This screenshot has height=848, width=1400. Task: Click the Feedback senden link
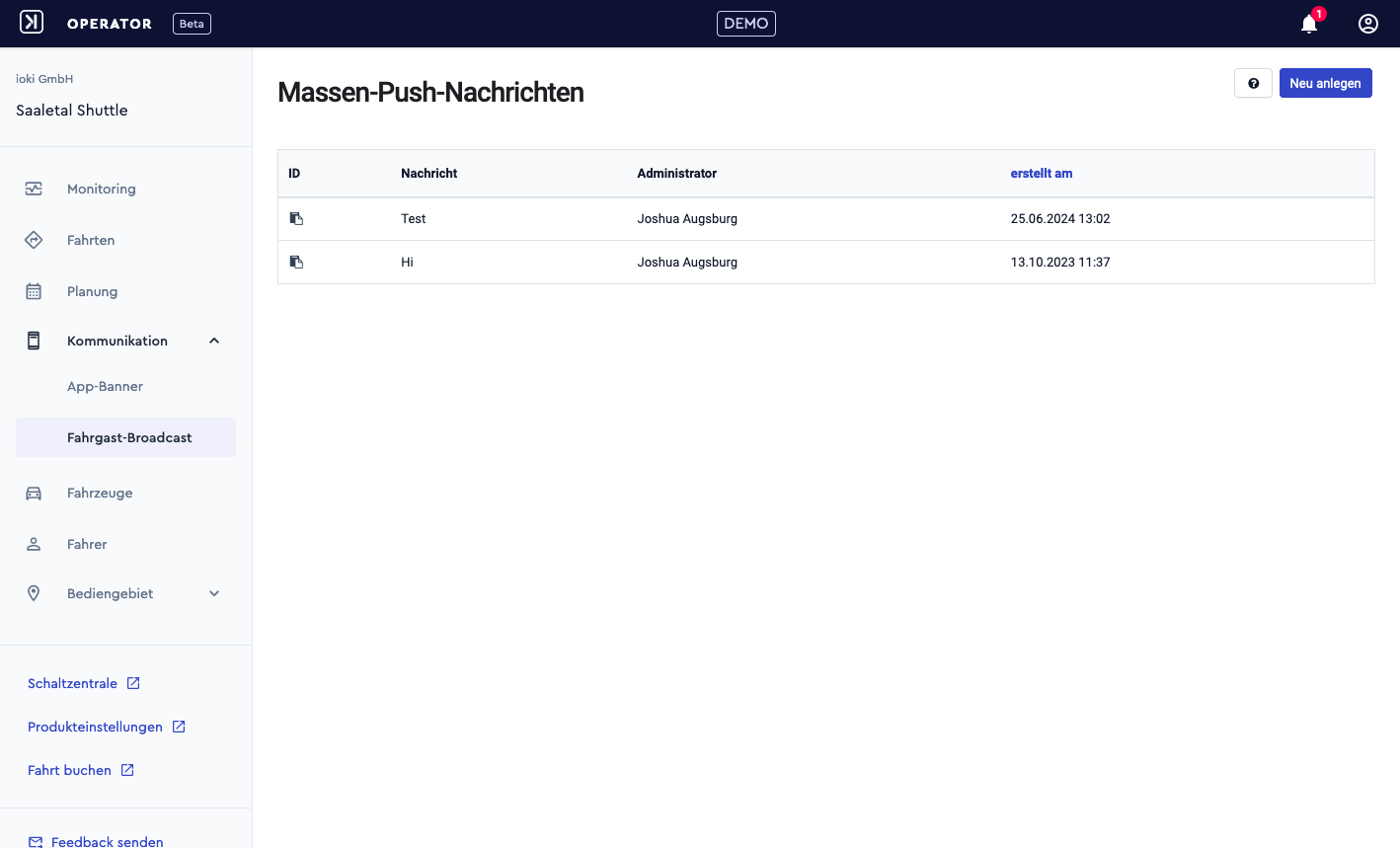pyautogui.click(x=107, y=841)
